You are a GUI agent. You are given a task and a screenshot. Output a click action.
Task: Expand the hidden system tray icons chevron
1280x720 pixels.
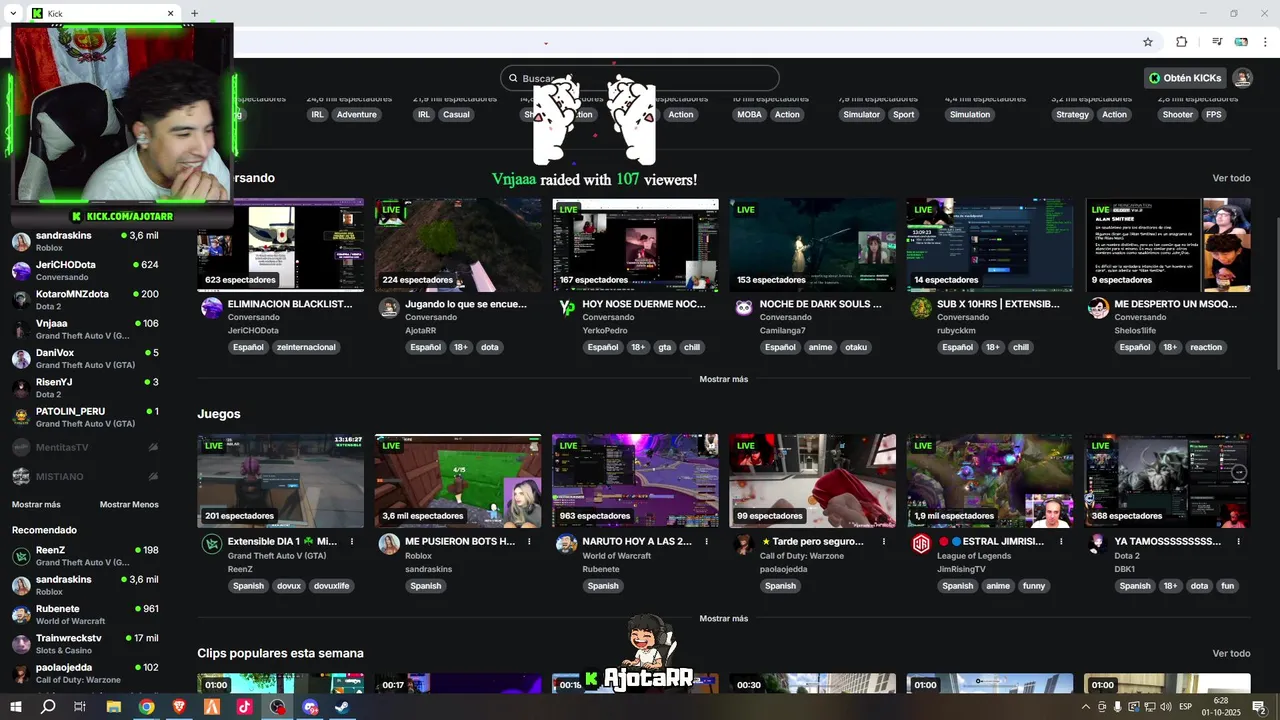(1086, 707)
